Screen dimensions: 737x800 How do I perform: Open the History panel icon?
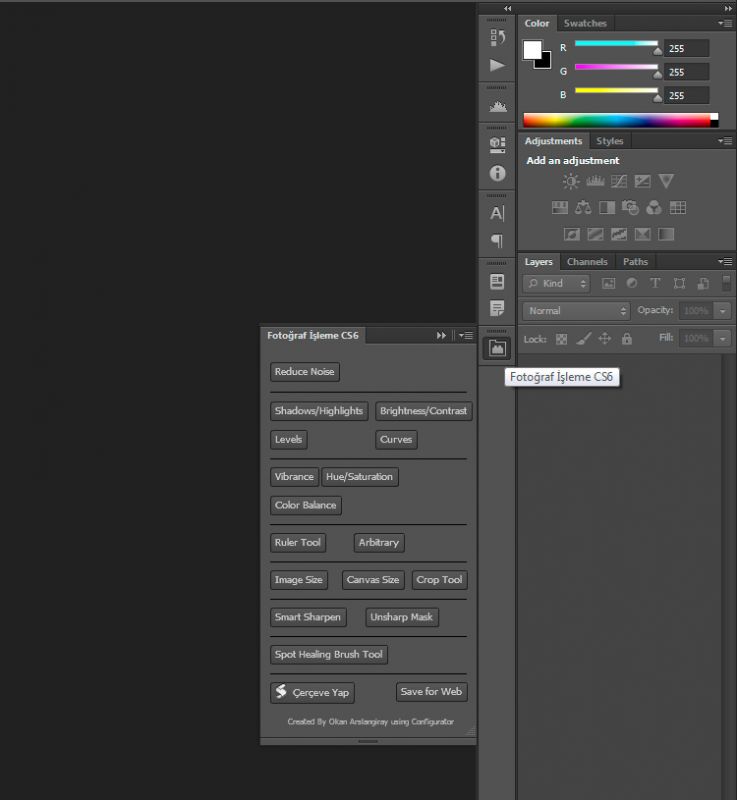coord(497,38)
